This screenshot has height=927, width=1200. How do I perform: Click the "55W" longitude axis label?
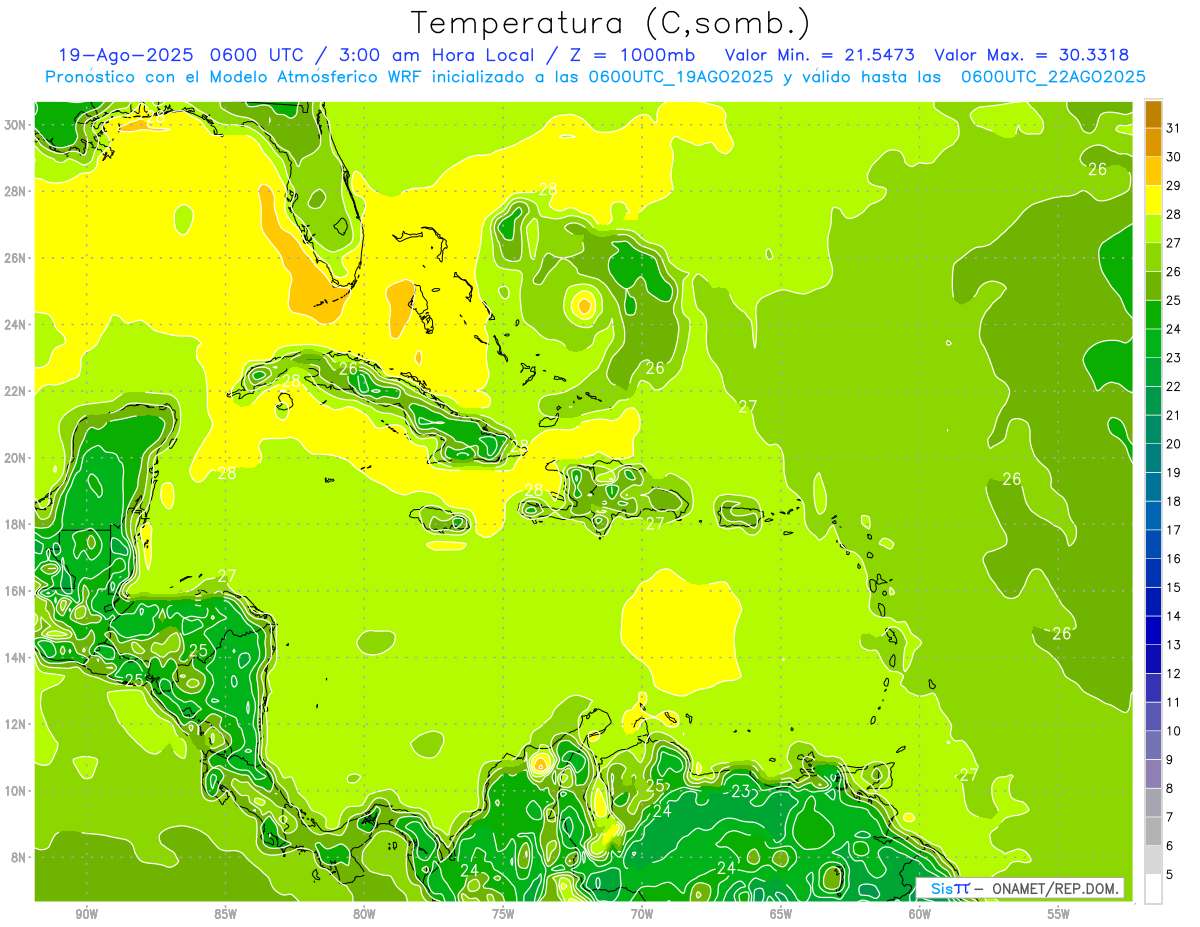point(1058,914)
